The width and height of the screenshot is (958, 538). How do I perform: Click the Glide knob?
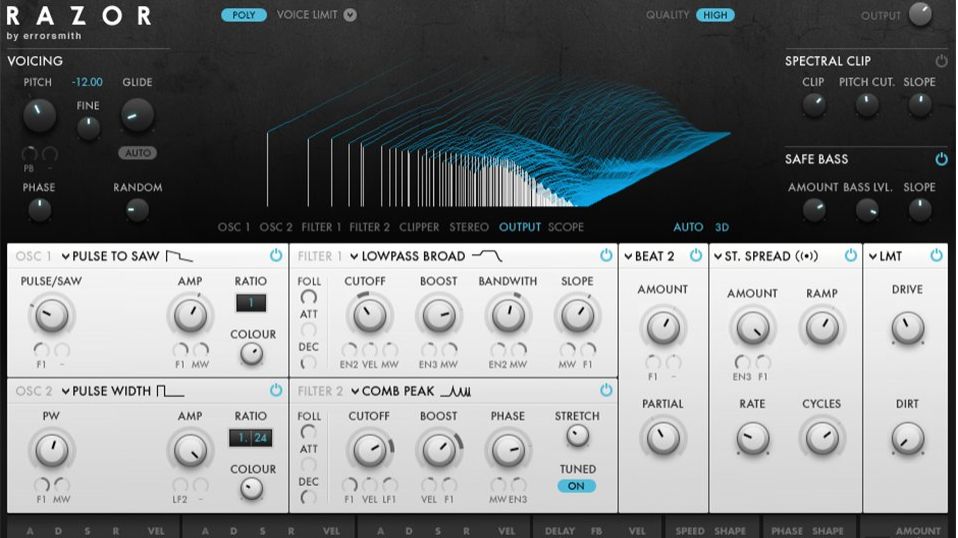[x=137, y=115]
